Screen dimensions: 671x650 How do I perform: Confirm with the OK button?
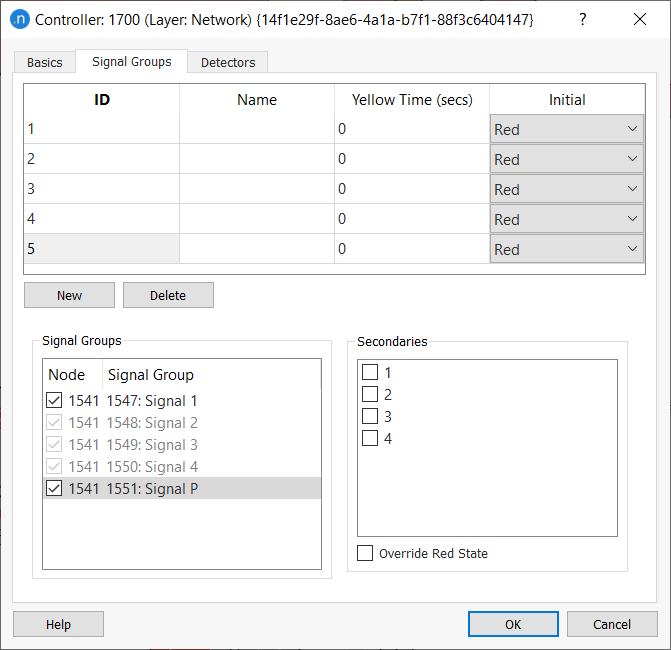pos(513,624)
